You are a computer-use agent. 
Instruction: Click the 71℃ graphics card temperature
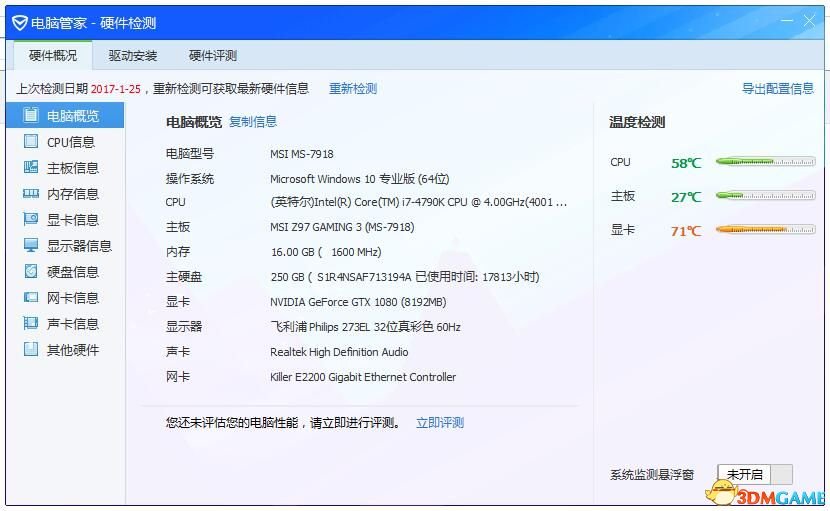[686, 231]
